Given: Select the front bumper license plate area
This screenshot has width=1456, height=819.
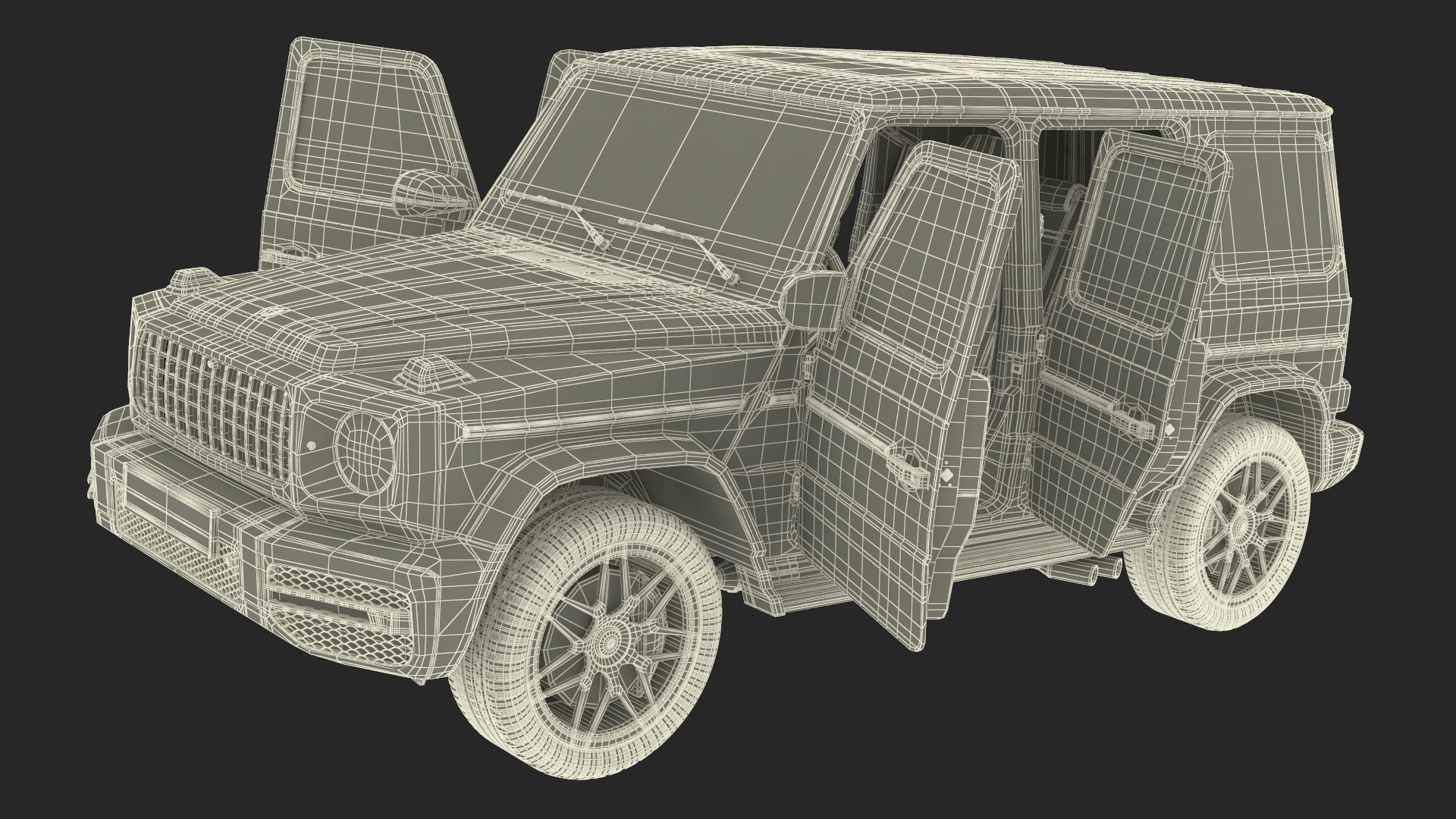Looking at the screenshot, I should 168,506.
